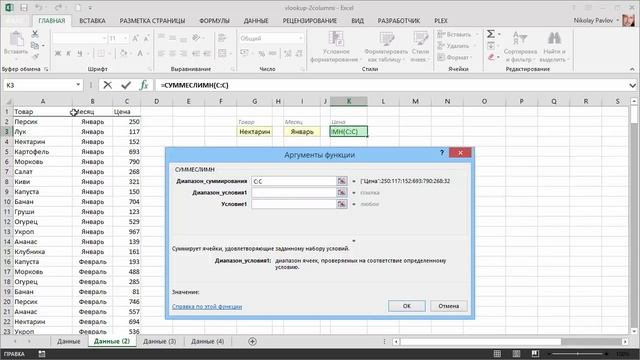Click the Найти и выделить binoculars icon
The width and height of the screenshot is (640, 360).
(x=554, y=38)
